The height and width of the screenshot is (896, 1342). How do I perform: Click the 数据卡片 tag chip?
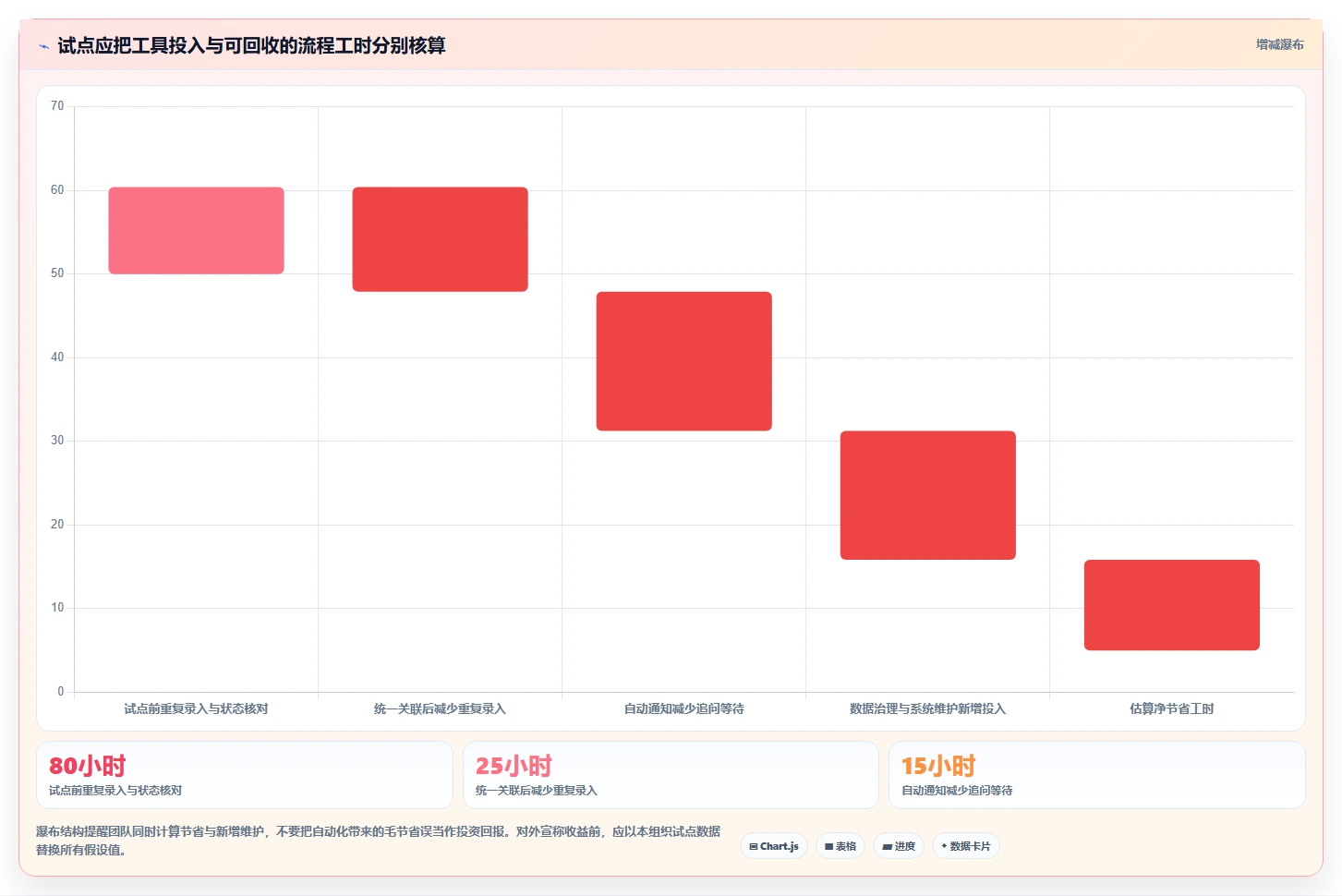pos(966,846)
